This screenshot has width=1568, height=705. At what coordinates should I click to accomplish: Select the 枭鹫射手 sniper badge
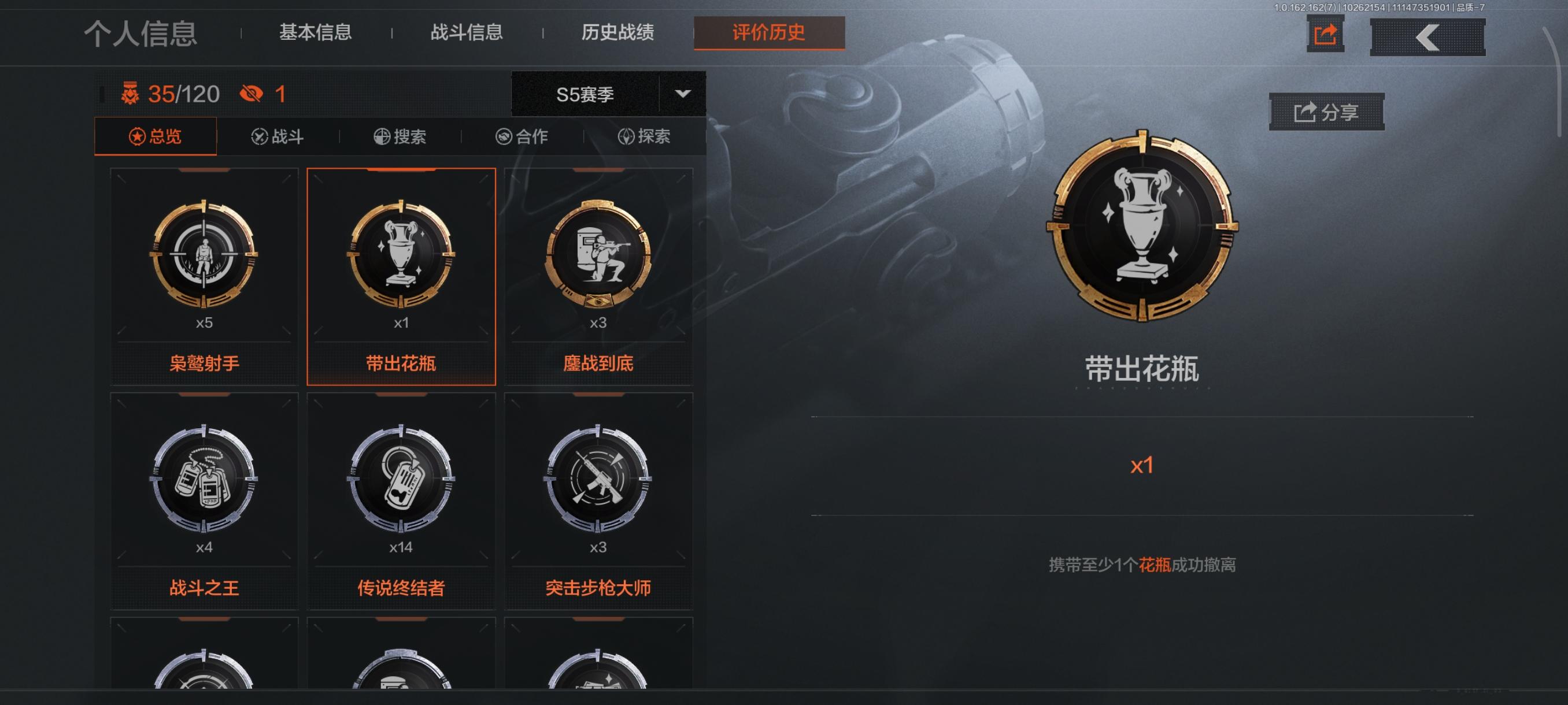(x=204, y=277)
